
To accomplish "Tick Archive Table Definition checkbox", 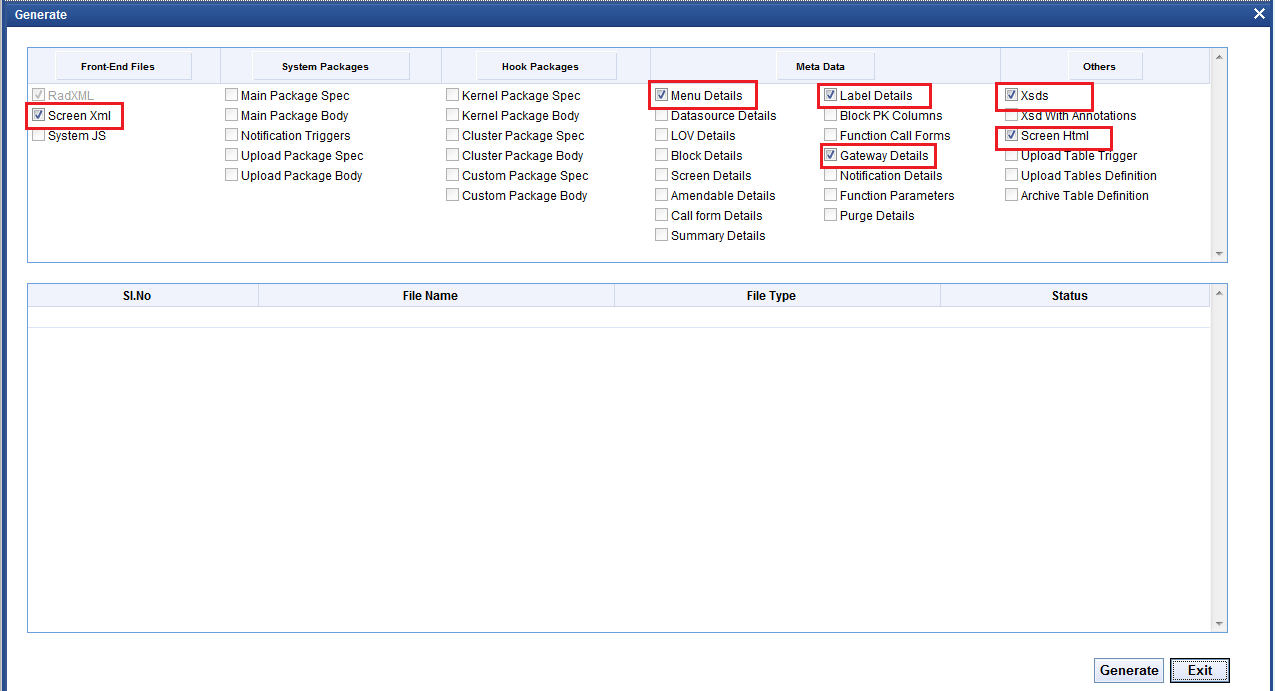I will point(1012,196).
